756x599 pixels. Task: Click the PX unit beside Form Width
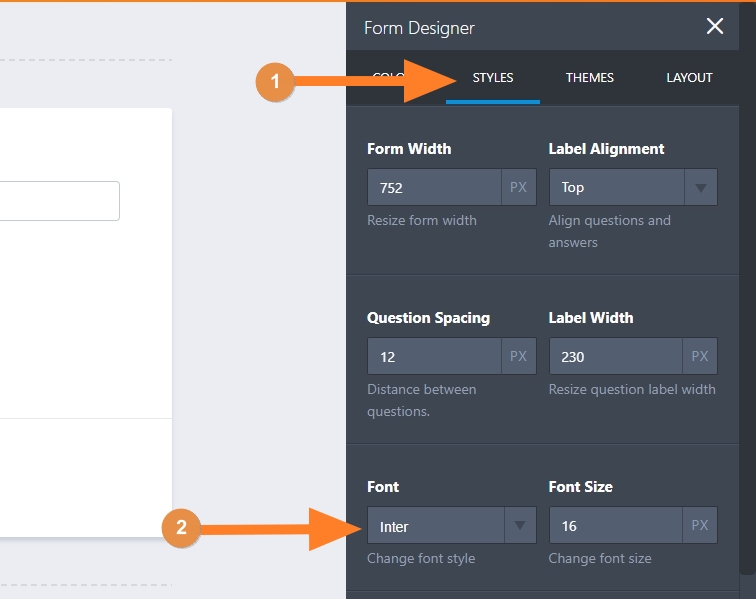coord(518,188)
